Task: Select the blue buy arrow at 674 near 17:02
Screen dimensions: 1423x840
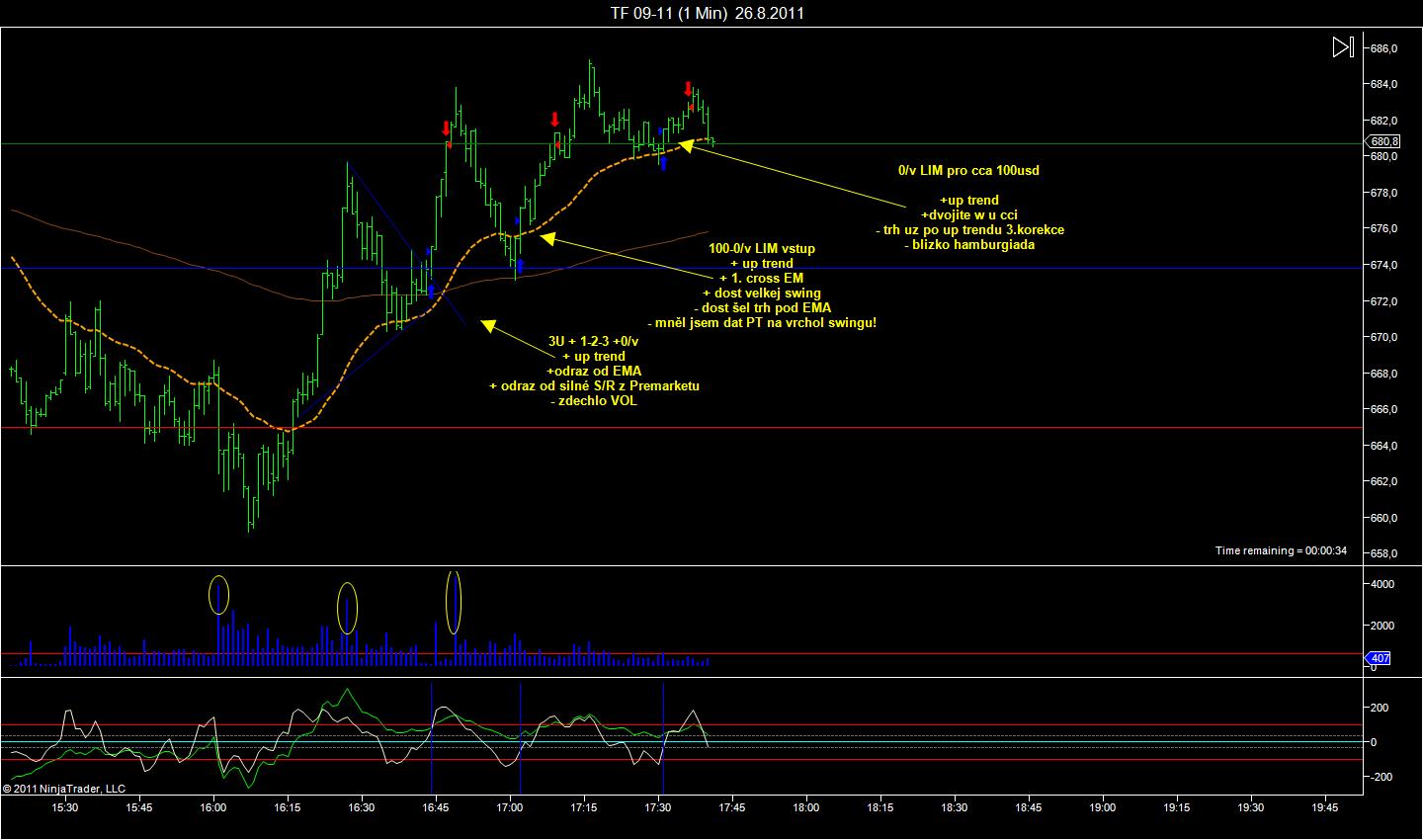Action: [520, 266]
